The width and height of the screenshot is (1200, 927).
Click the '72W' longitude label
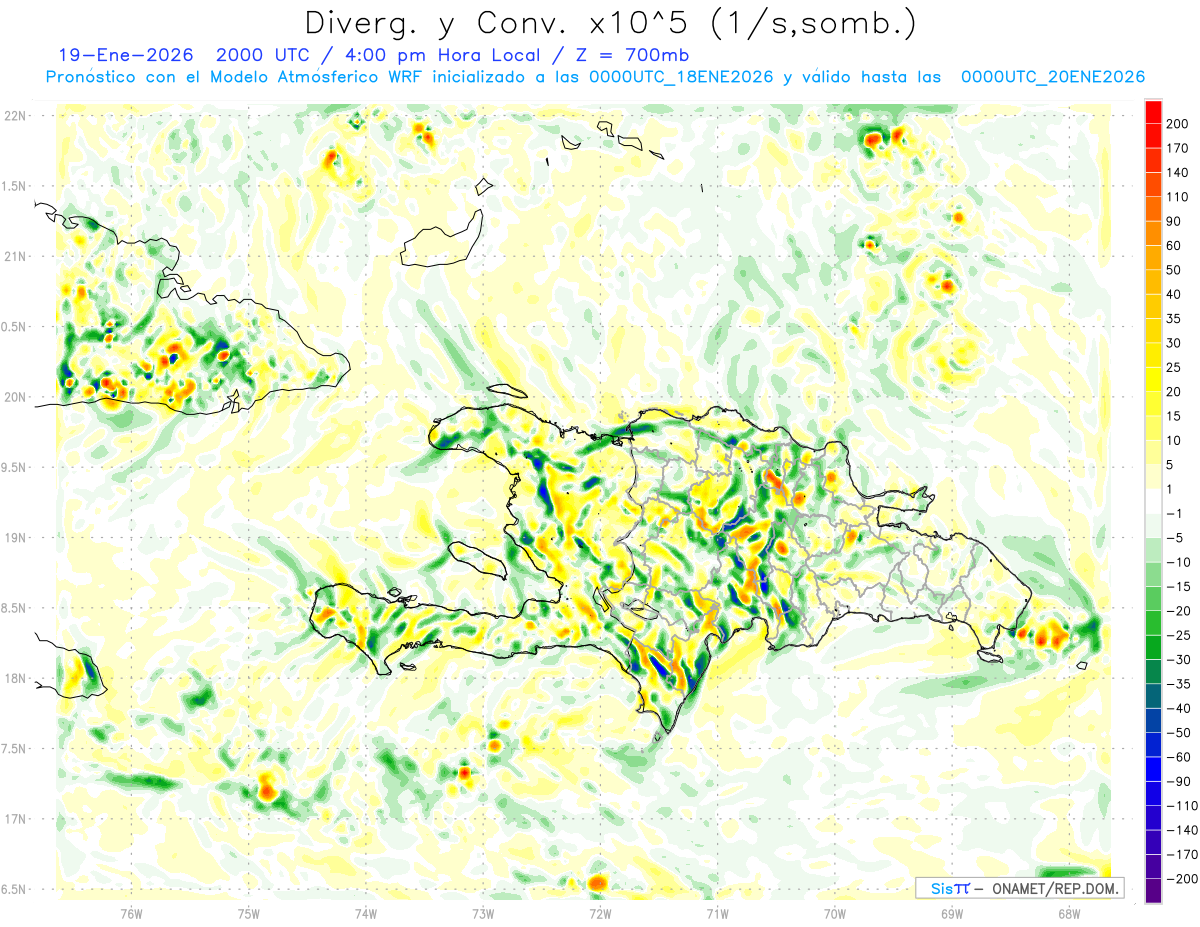(x=600, y=913)
